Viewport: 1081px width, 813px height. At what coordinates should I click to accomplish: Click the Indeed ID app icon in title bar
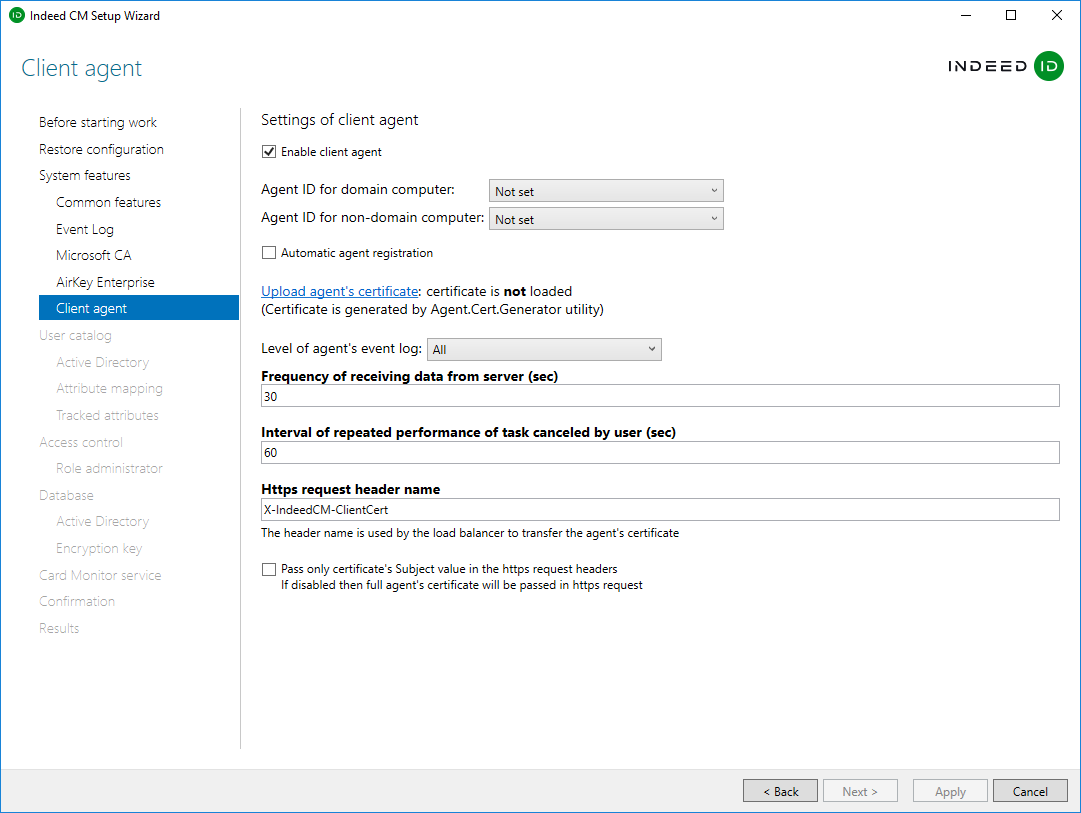pos(17,15)
